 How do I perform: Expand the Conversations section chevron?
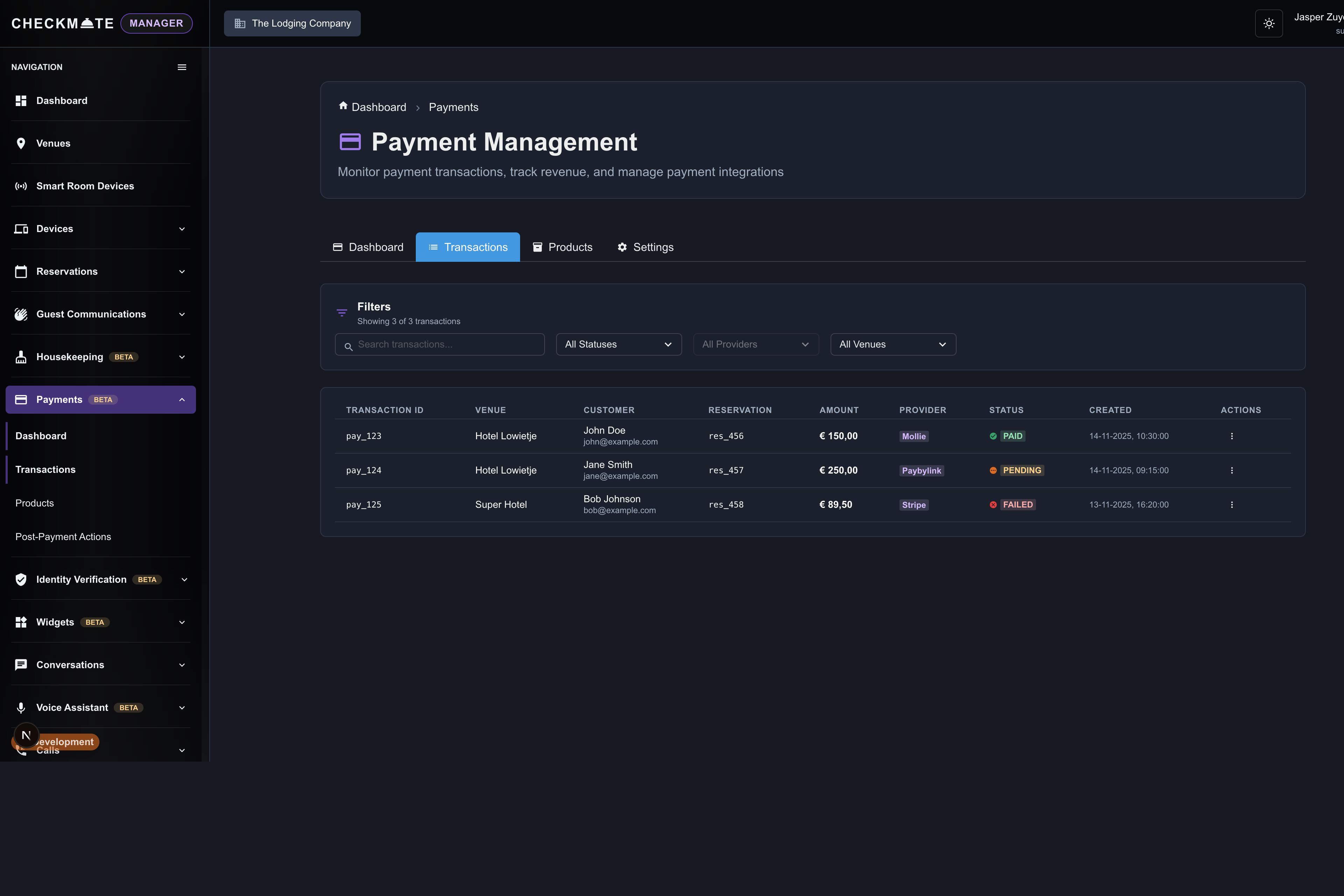[182, 665]
